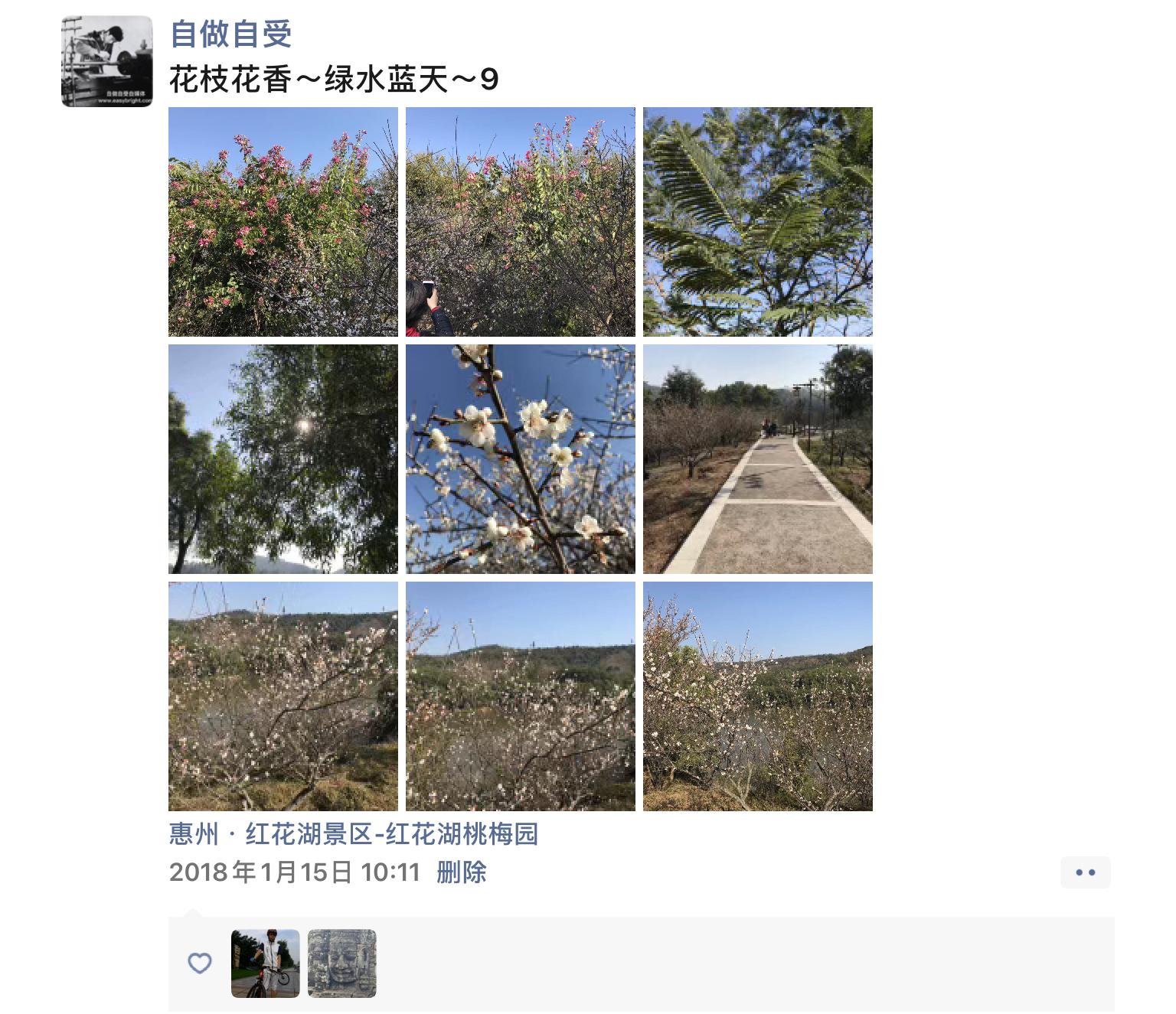The height and width of the screenshot is (1014, 1176).
Task: Open location link 惠州·红花湖景区-红花湖桃梅园
Action: (354, 833)
